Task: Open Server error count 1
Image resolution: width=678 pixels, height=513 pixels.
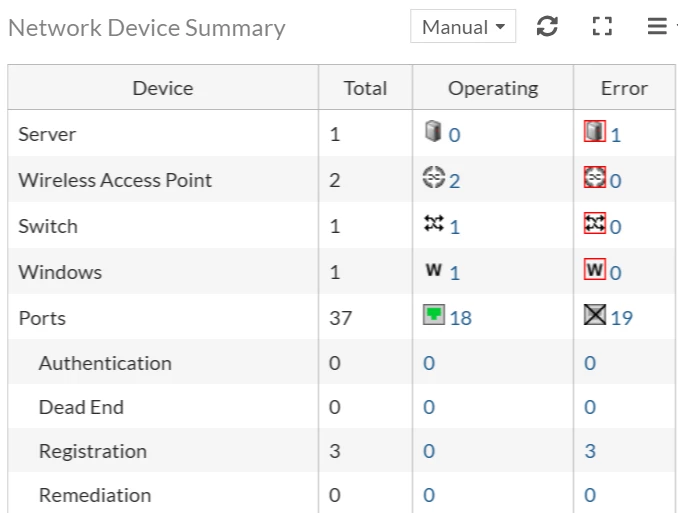Action: click(616, 135)
